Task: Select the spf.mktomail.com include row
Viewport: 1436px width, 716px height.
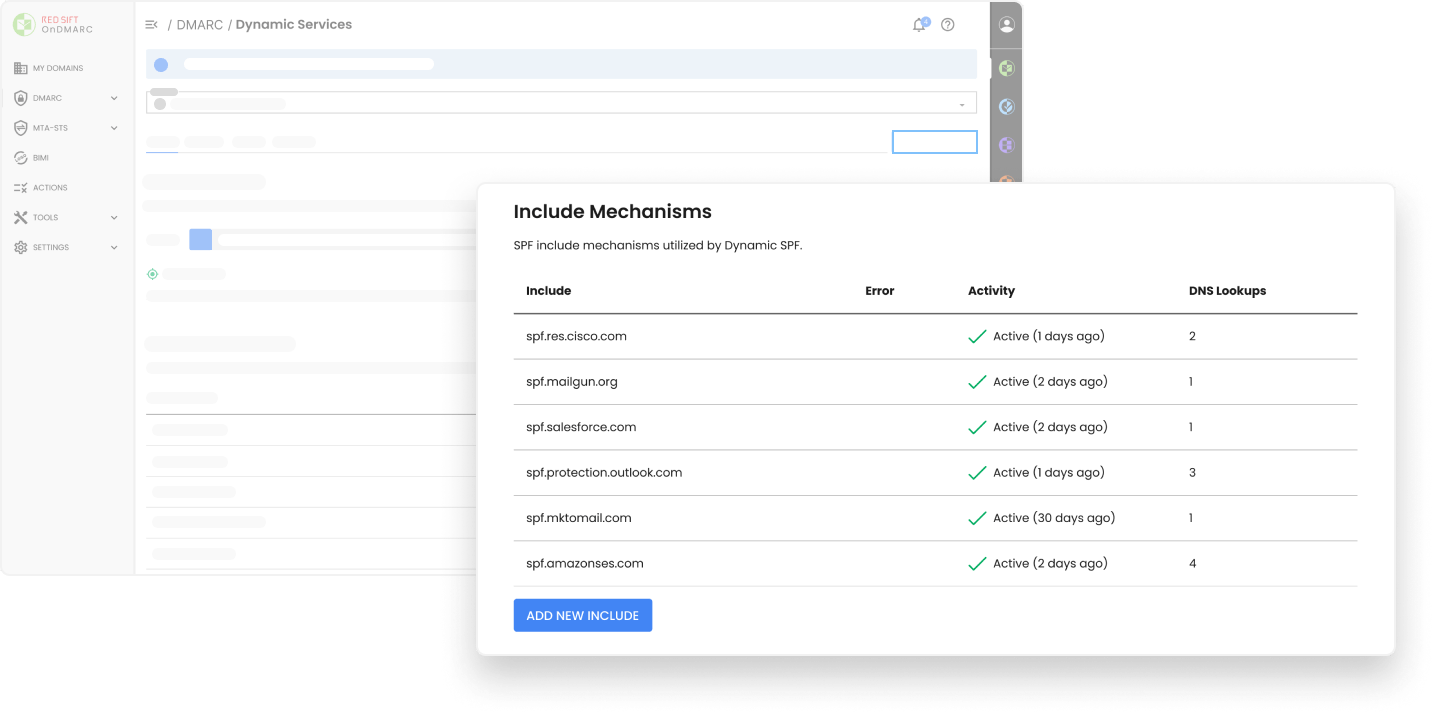Action: tap(935, 518)
